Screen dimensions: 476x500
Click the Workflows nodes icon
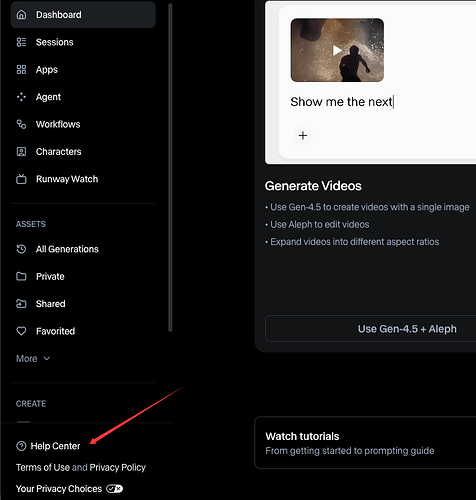point(21,124)
